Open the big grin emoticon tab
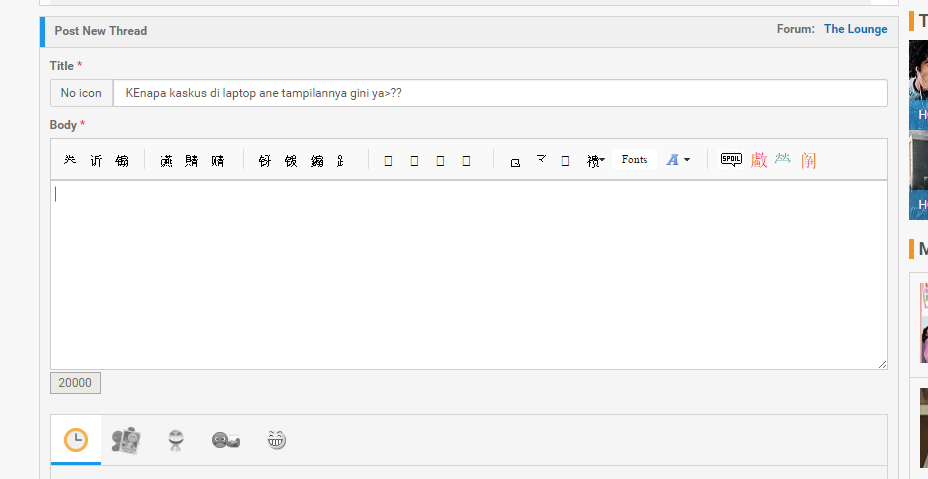928x479 pixels. coord(276,440)
